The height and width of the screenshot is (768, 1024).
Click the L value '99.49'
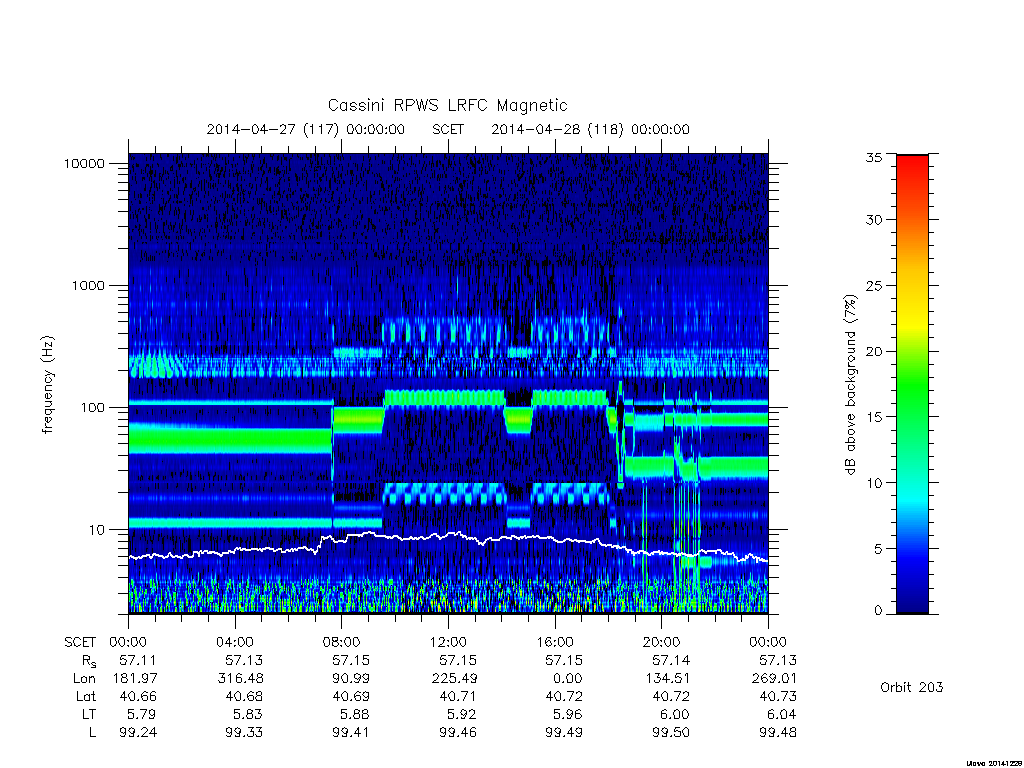tap(564, 733)
